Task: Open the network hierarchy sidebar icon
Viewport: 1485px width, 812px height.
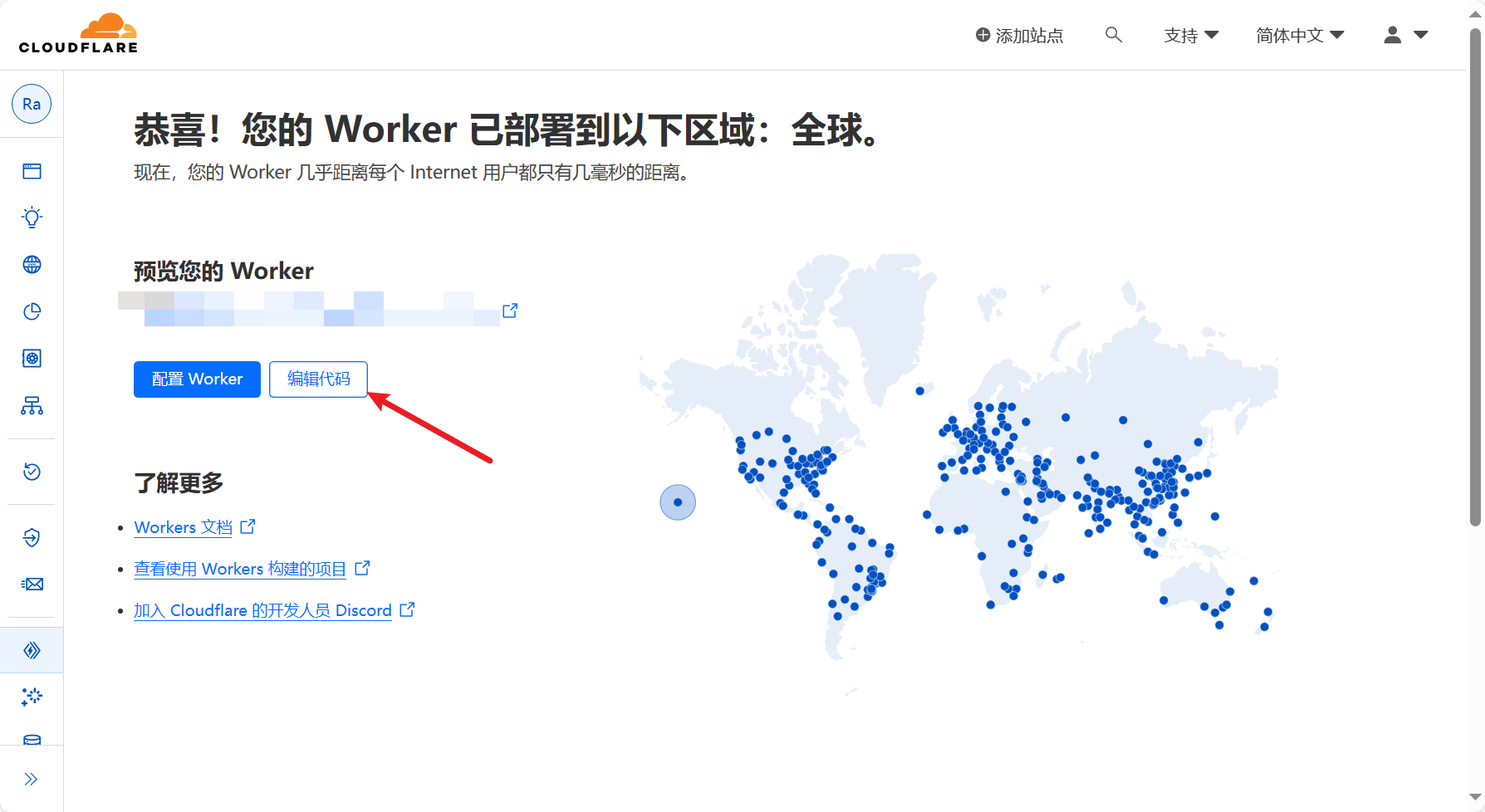Action: pyautogui.click(x=32, y=405)
